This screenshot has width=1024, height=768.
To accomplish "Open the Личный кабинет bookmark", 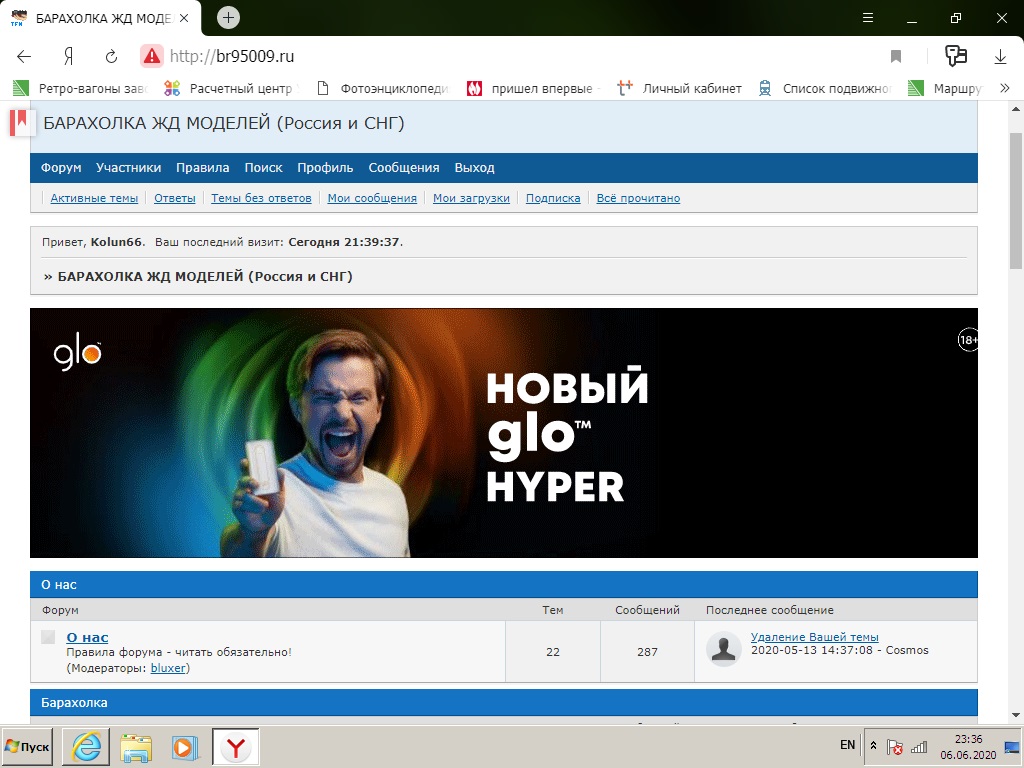I will point(680,88).
